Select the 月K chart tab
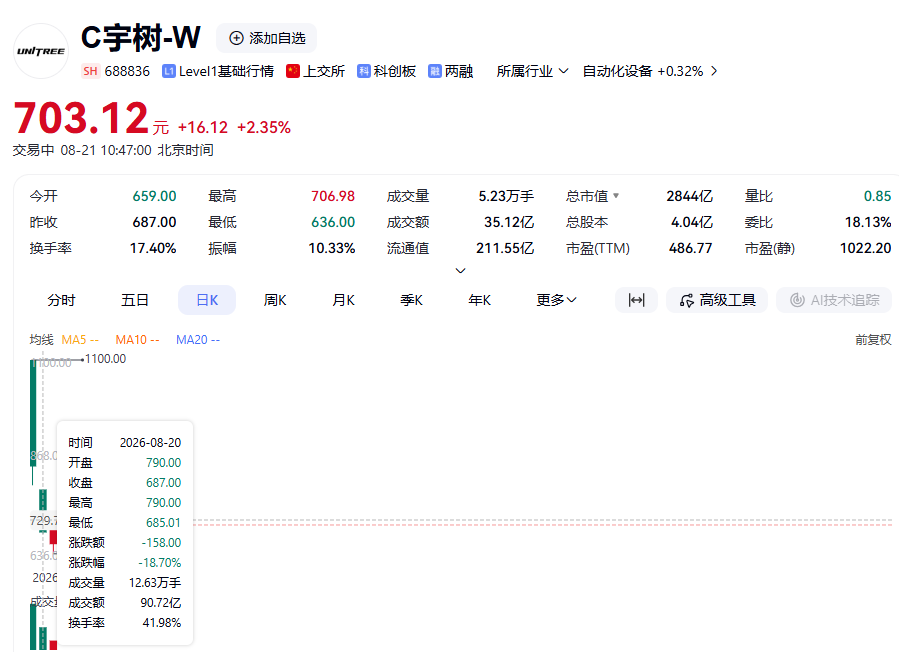 click(343, 300)
